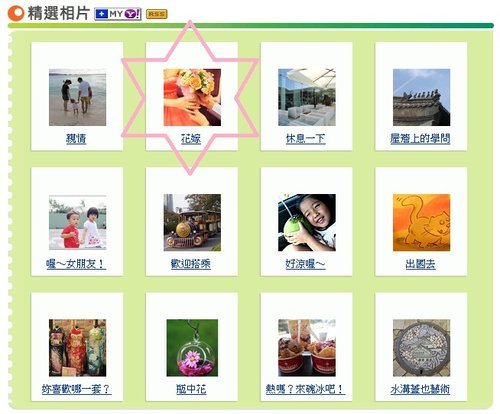
Task: Open the family beach photo thumbnail
Action: tap(77, 97)
